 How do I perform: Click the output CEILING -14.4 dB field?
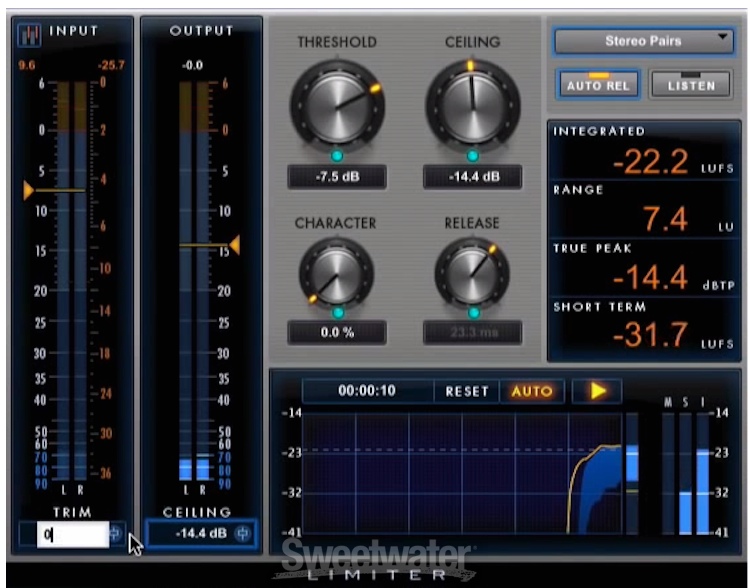[201, 533]
